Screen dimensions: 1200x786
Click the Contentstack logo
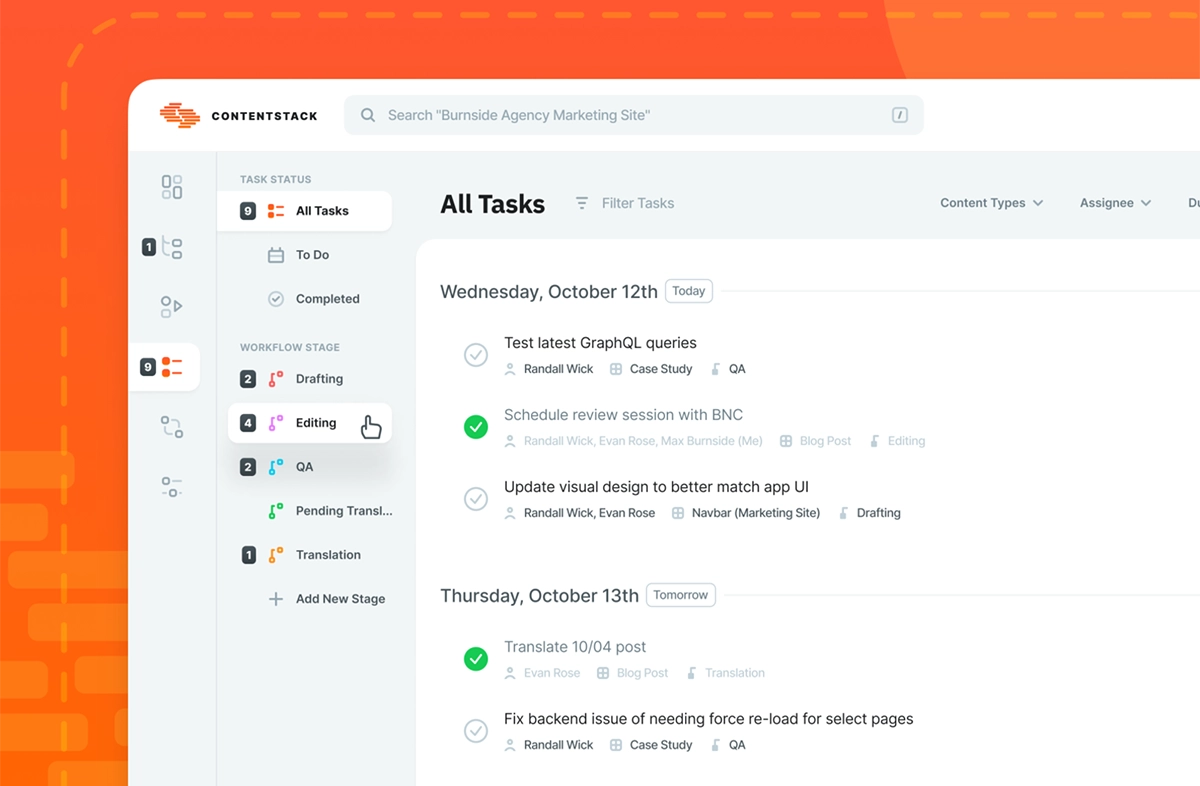[238, 115]
